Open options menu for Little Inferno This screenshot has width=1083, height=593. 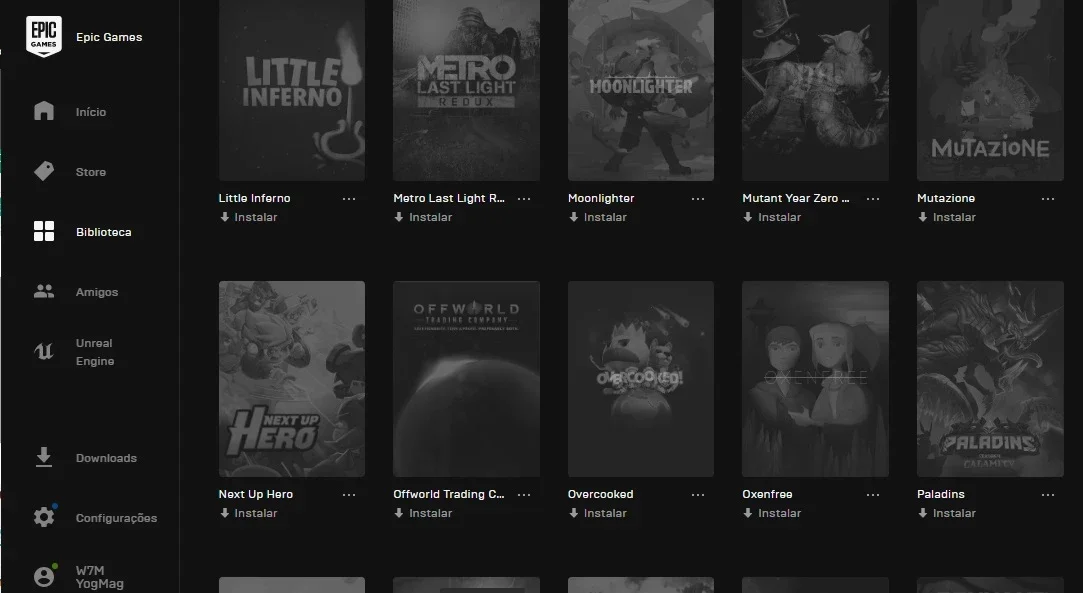[x=349, y=199]
